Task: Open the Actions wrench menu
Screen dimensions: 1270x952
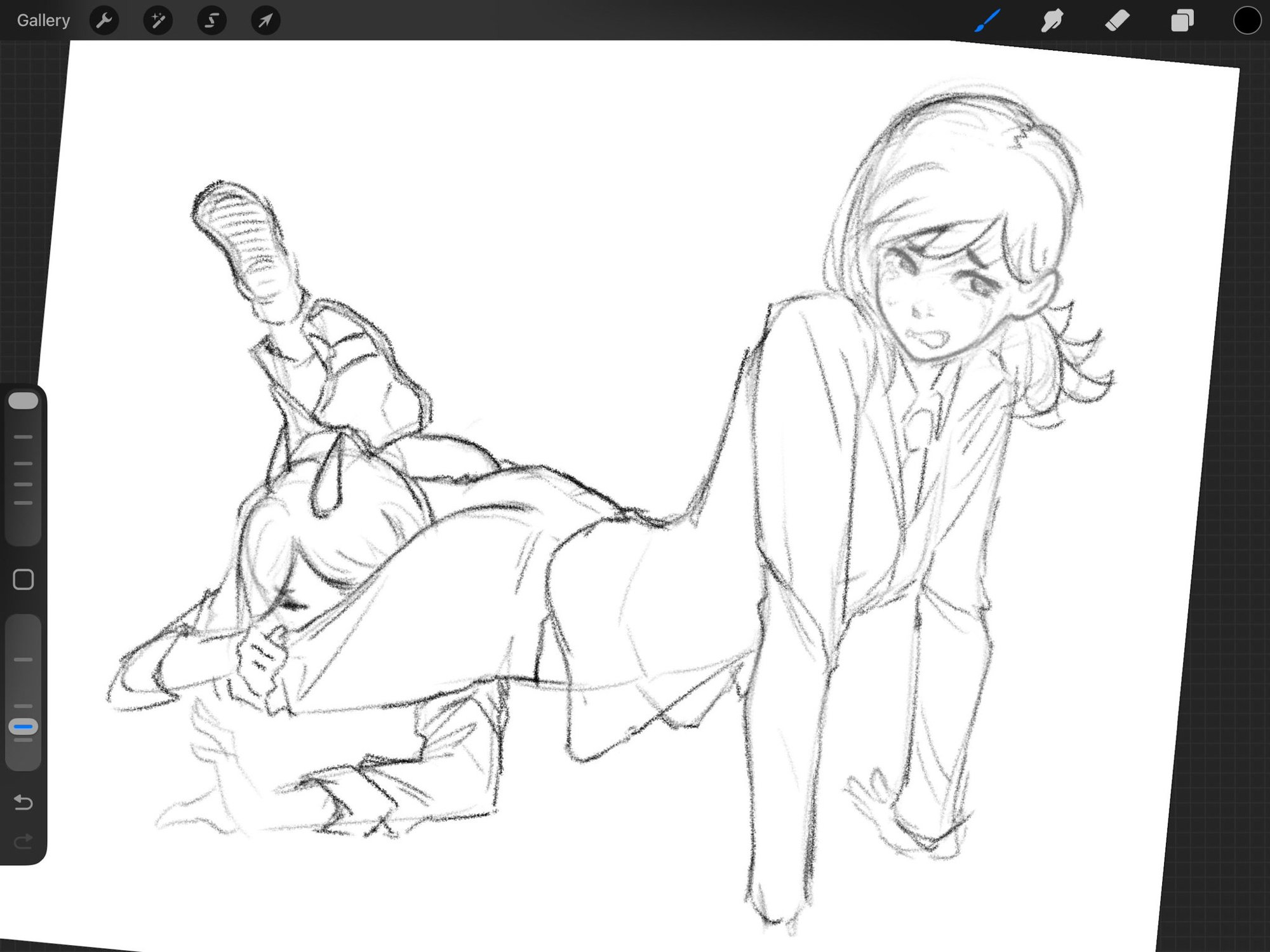Action: tap(104, 20)
